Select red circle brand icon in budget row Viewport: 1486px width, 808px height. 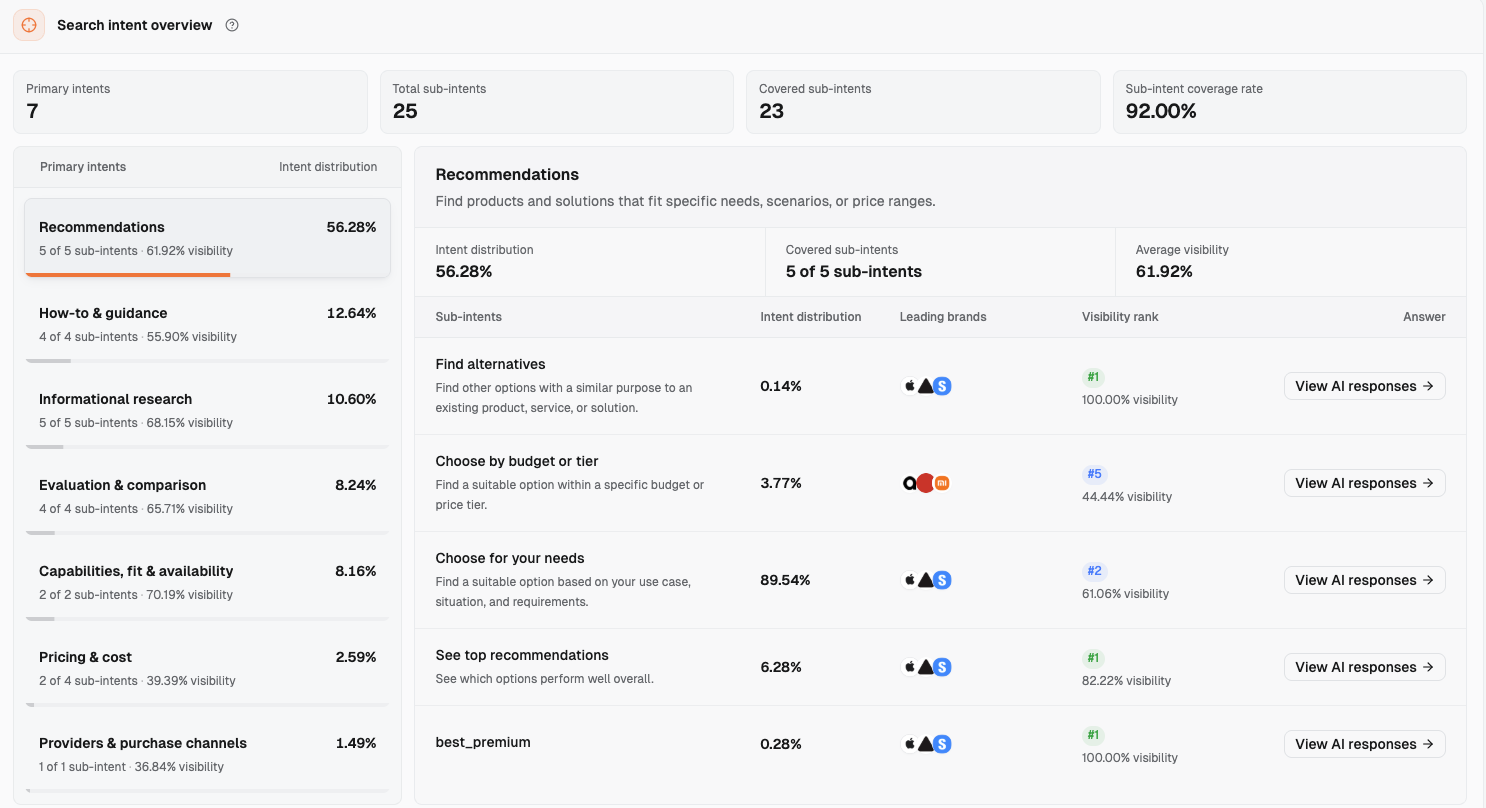pyautogui.click(x=926, y=483)
